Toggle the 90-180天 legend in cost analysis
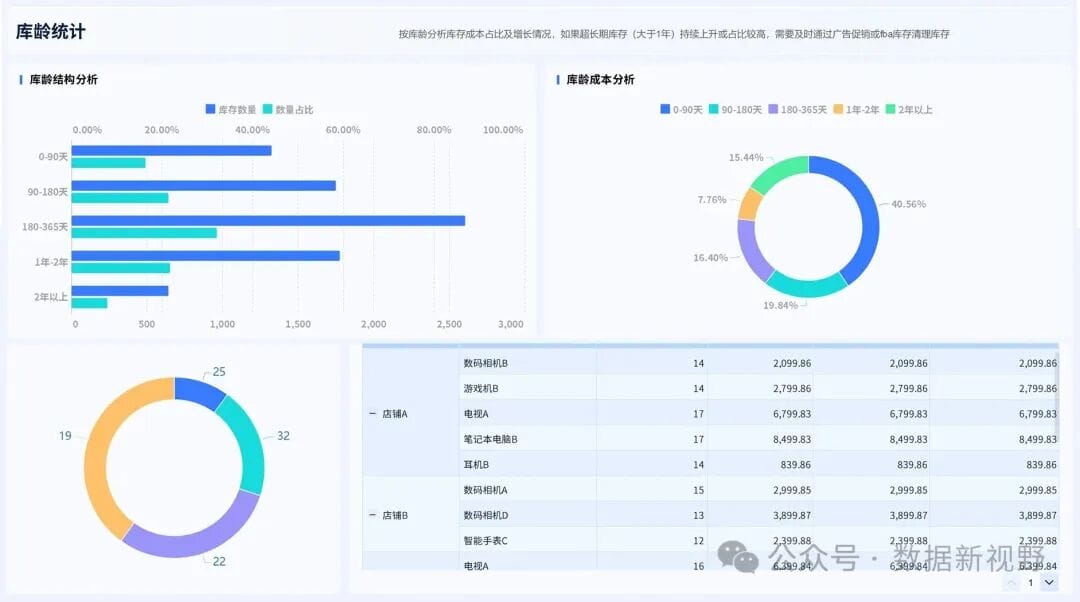This screenshot has height=602, width=1080. (x=735, y=110)
